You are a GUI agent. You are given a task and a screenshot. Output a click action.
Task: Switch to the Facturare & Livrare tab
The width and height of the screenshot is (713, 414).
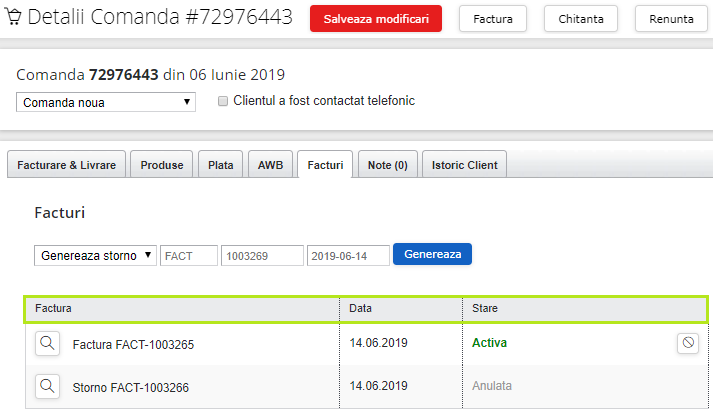(67, 165)
